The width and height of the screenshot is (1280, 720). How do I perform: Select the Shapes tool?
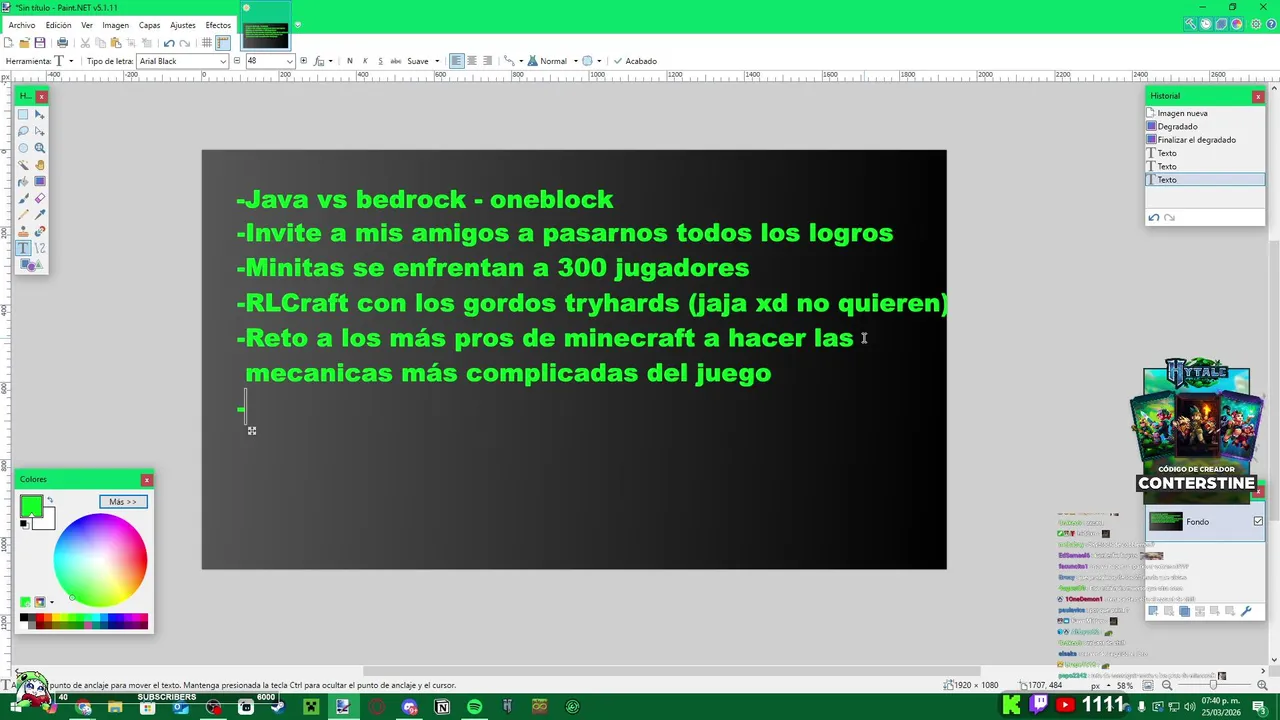31,265
